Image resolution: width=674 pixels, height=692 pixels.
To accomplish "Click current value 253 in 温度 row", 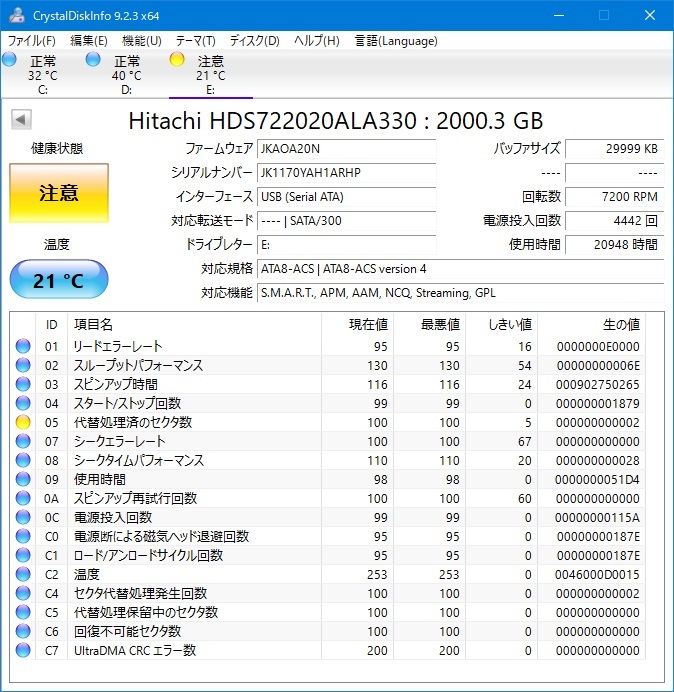I will pos(377,574).
